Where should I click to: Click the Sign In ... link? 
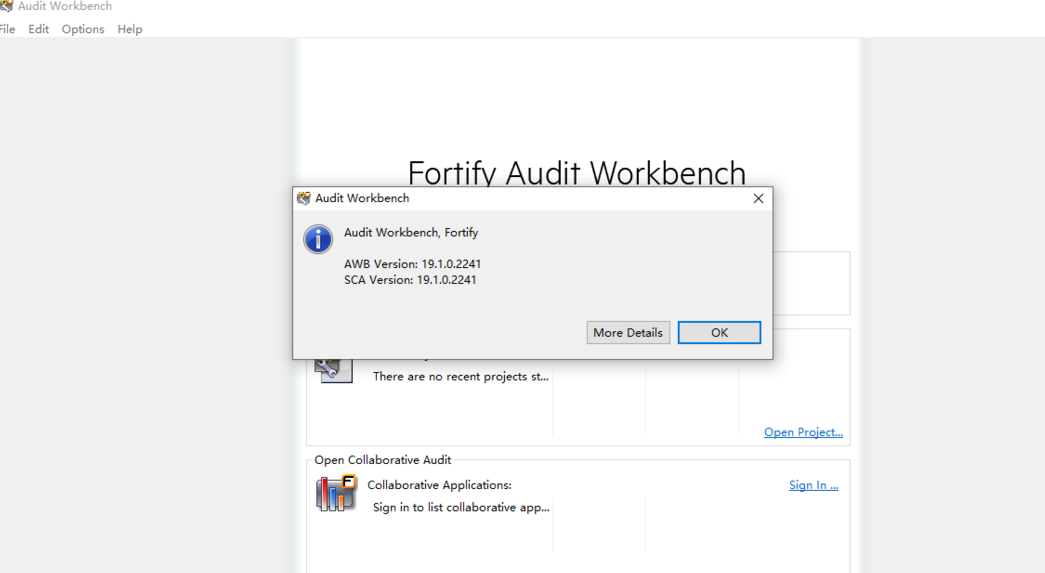pyautogui.click(x=814, y=485)
